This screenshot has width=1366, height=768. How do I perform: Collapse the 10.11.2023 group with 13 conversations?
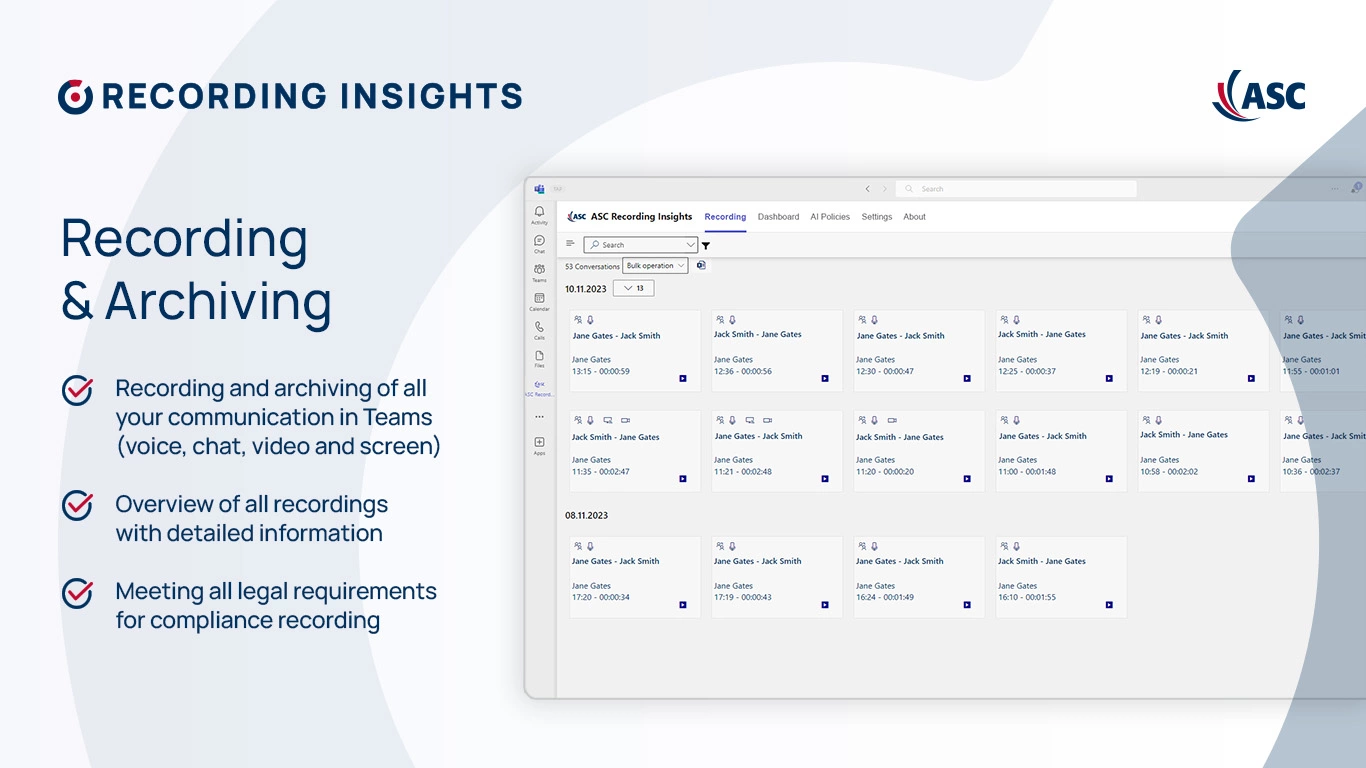click(633, 288)
